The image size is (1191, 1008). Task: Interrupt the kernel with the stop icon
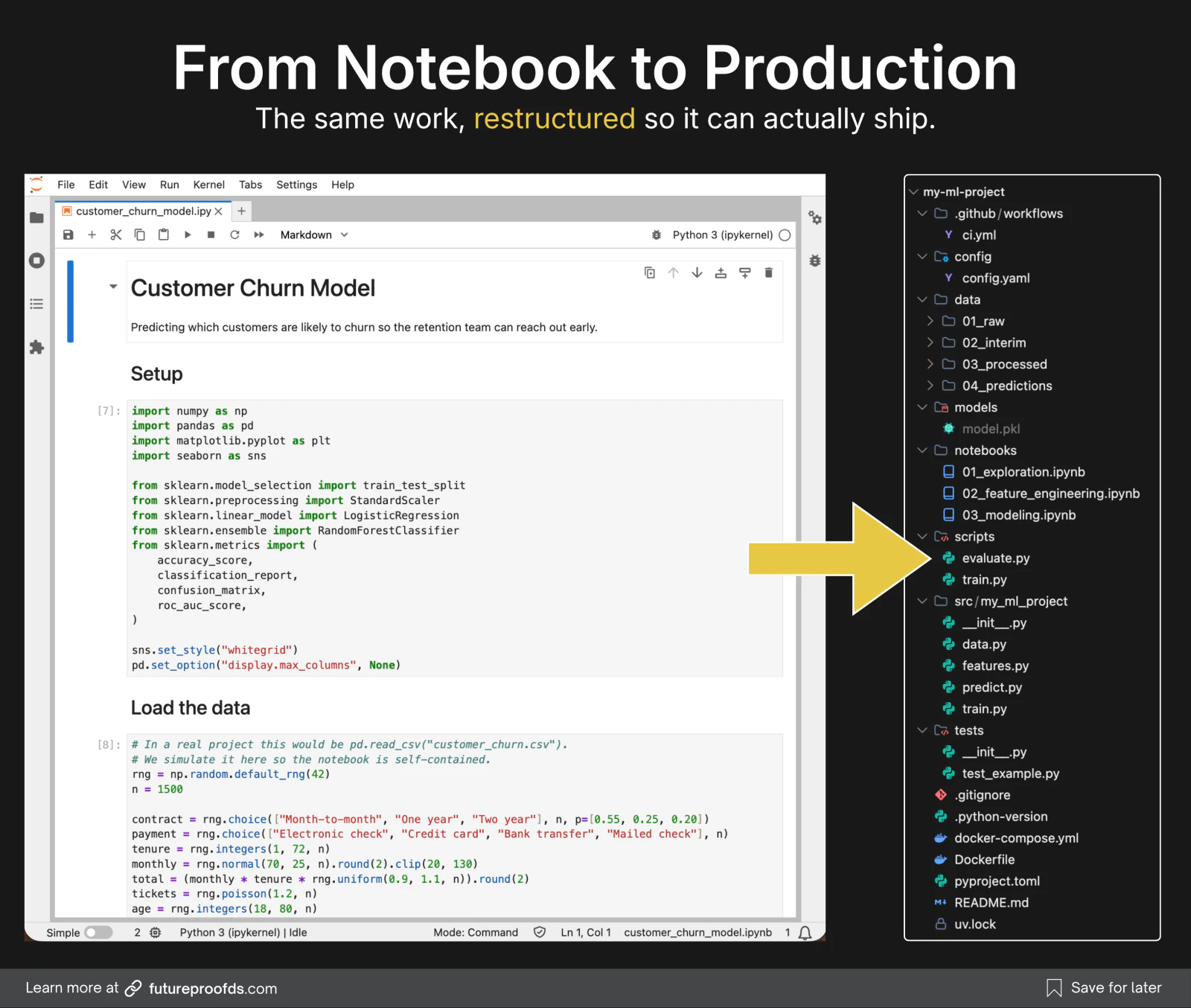pyautogui.click(x=211, y=235)
